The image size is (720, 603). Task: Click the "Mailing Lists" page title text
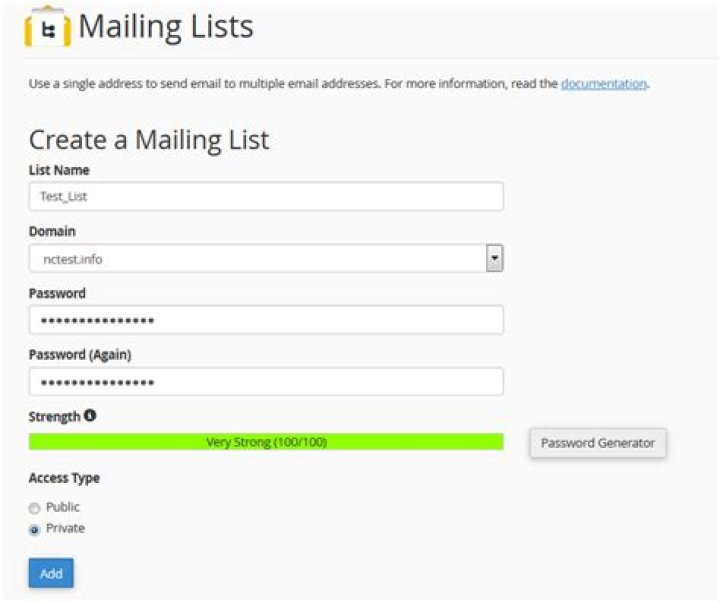pyautogui.click(x=166, y=27)
